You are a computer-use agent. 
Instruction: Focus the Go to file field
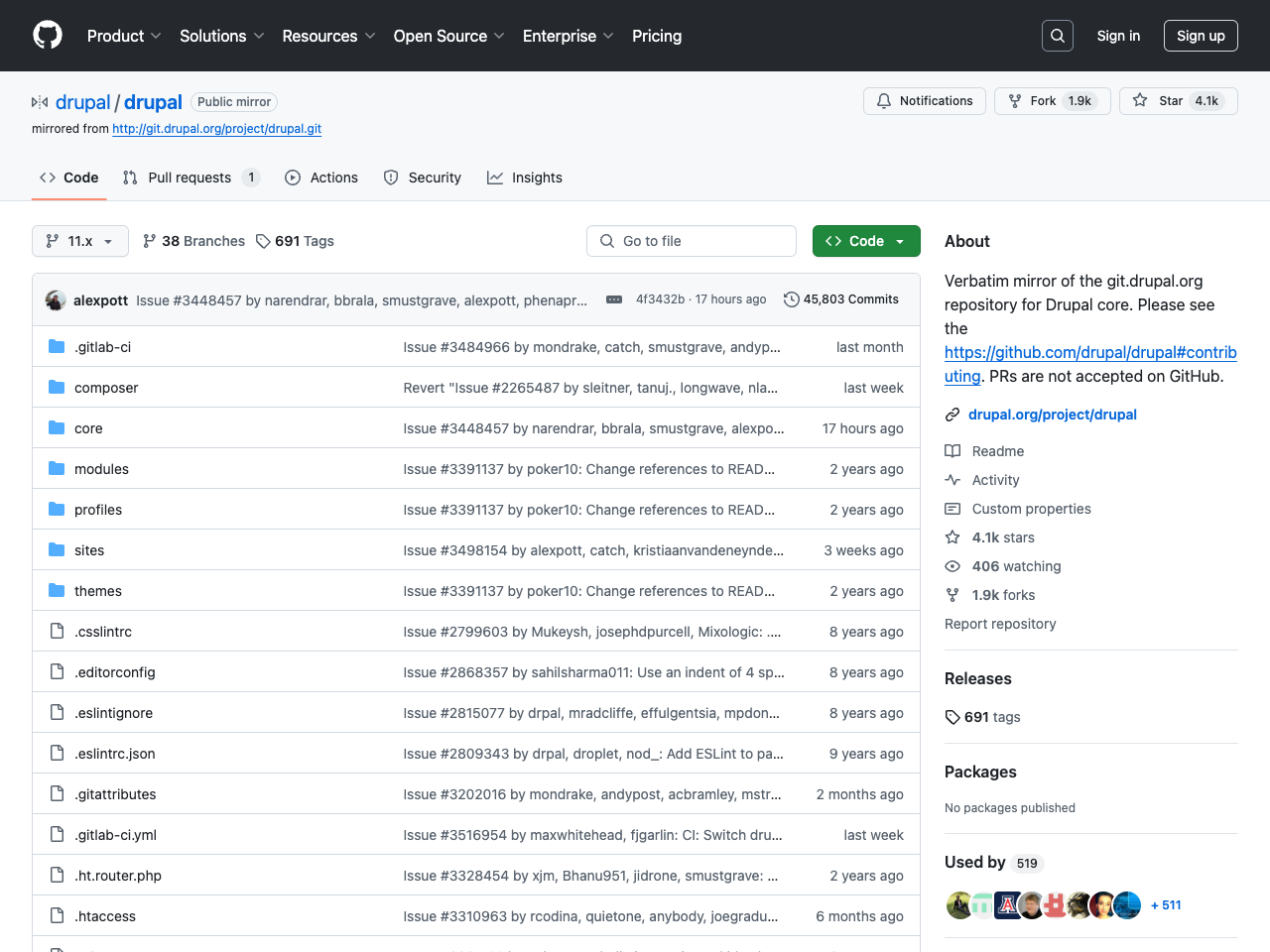pyautogui.click(x=692, y=241)
